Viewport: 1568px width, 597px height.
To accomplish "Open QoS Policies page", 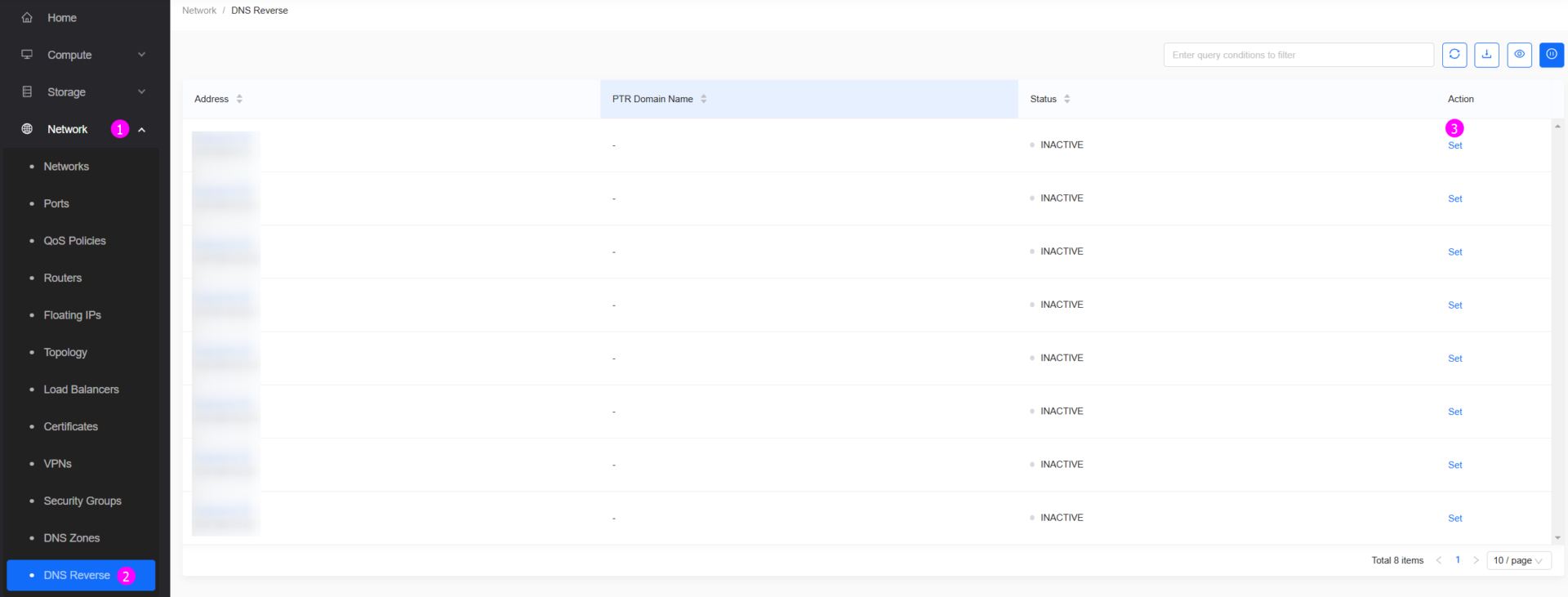I will click(x=74, y=241).
